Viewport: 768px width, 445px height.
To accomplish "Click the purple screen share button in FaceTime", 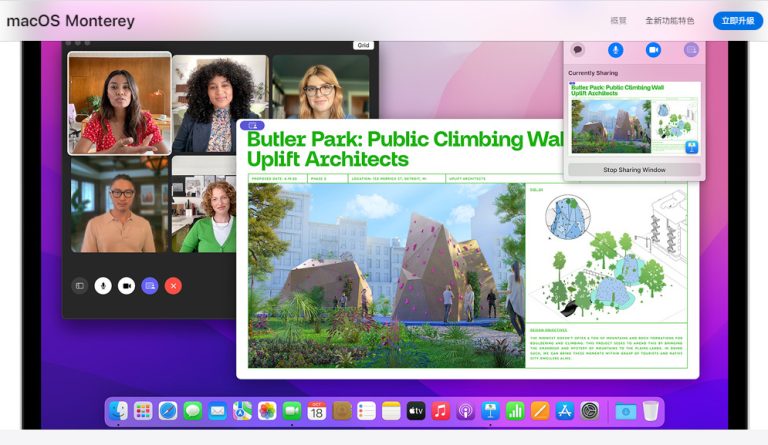I will coord(150,286).
